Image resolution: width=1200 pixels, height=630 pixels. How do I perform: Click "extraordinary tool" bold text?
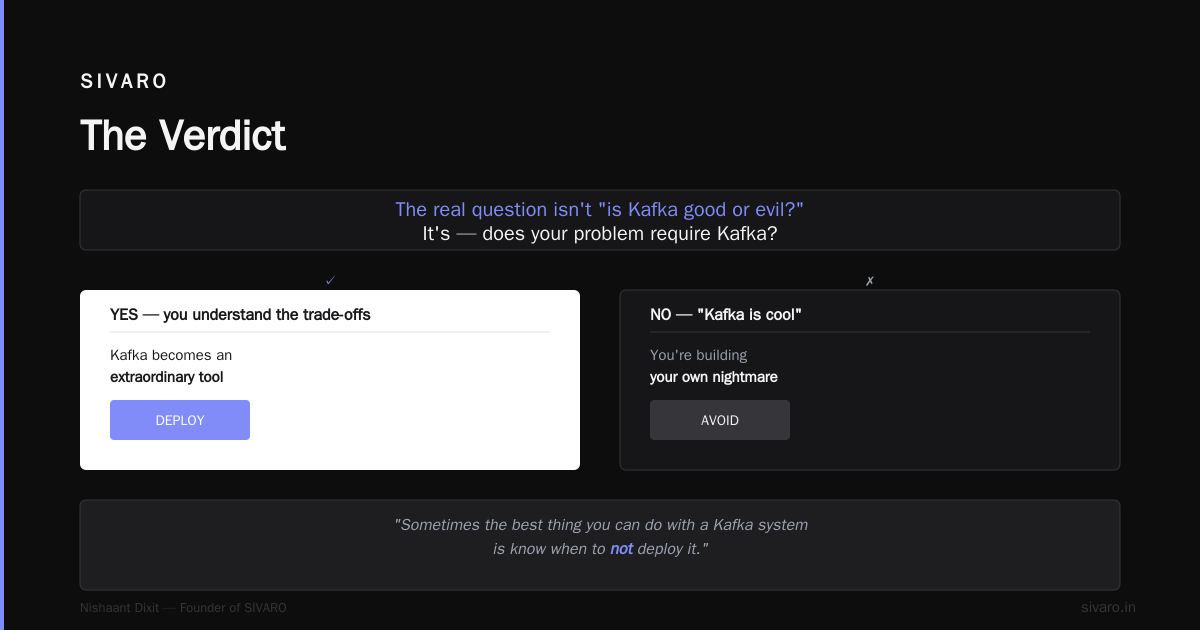(167, 377)
